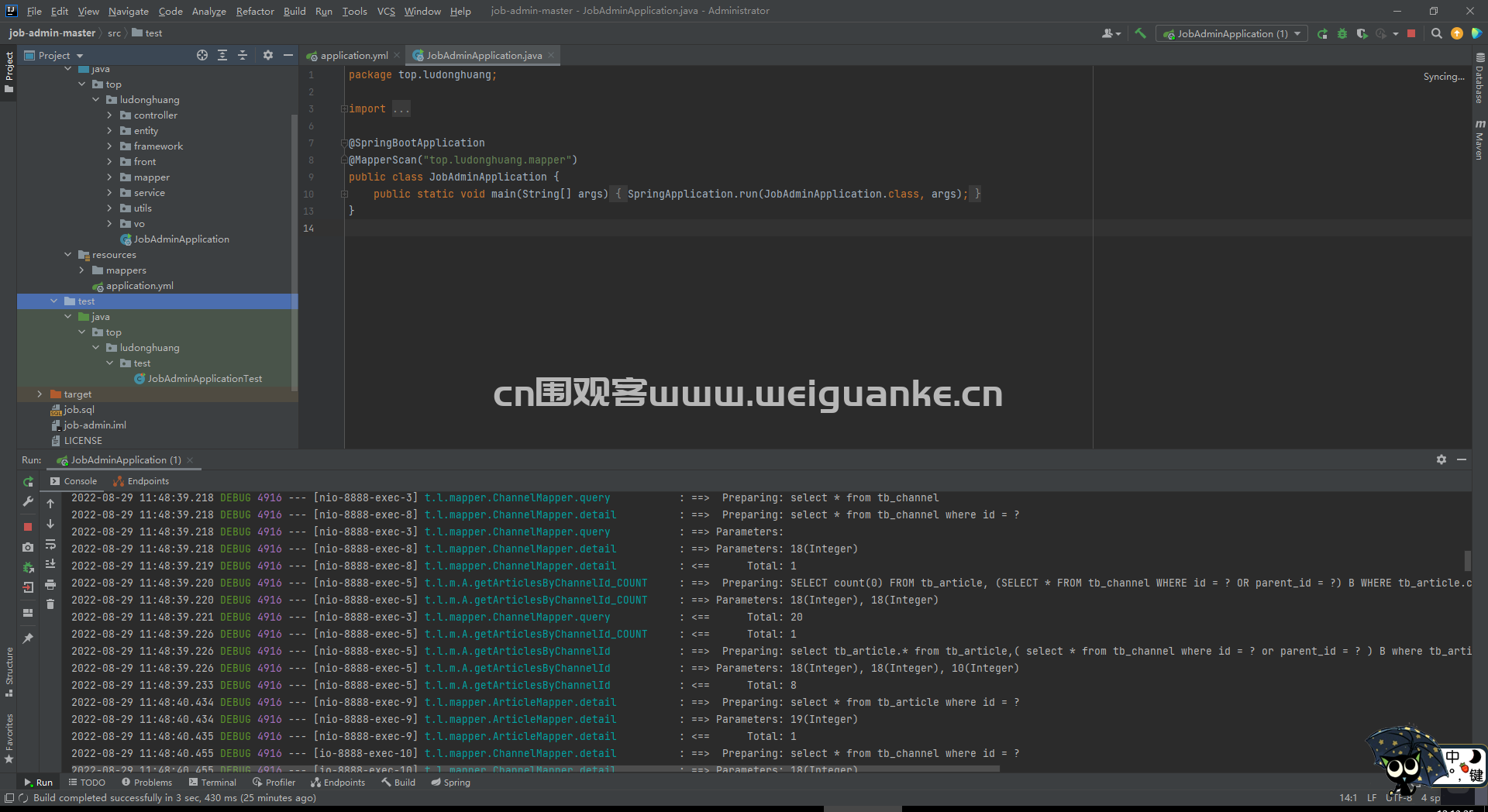
Task: Open the Profiler tool window
Action: 274,783
